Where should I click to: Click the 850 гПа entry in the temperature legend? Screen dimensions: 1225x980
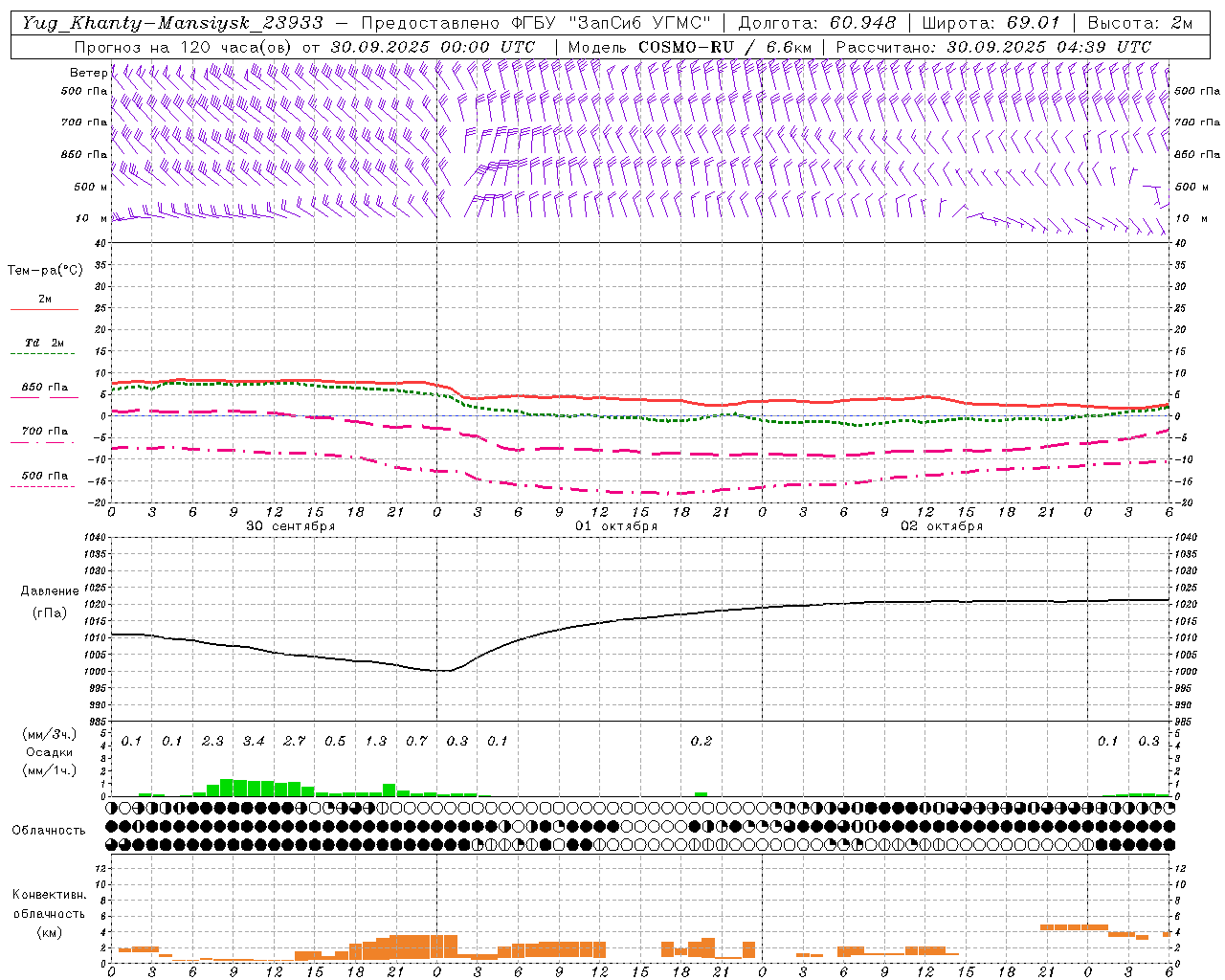tap(45, 388)
